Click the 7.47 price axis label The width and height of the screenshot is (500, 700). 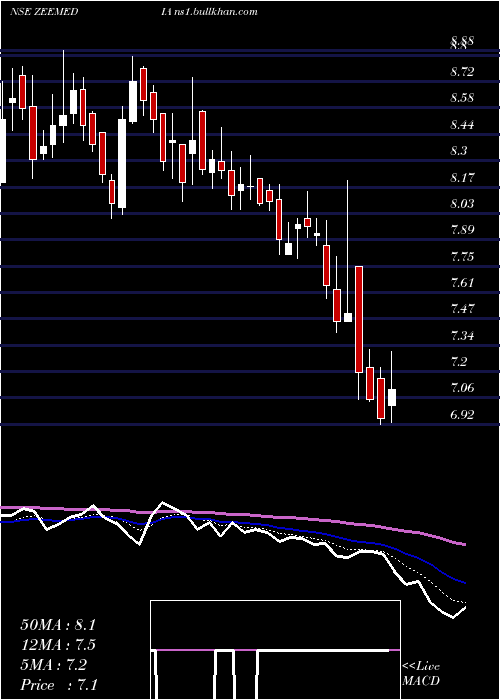tap(462, 308)
